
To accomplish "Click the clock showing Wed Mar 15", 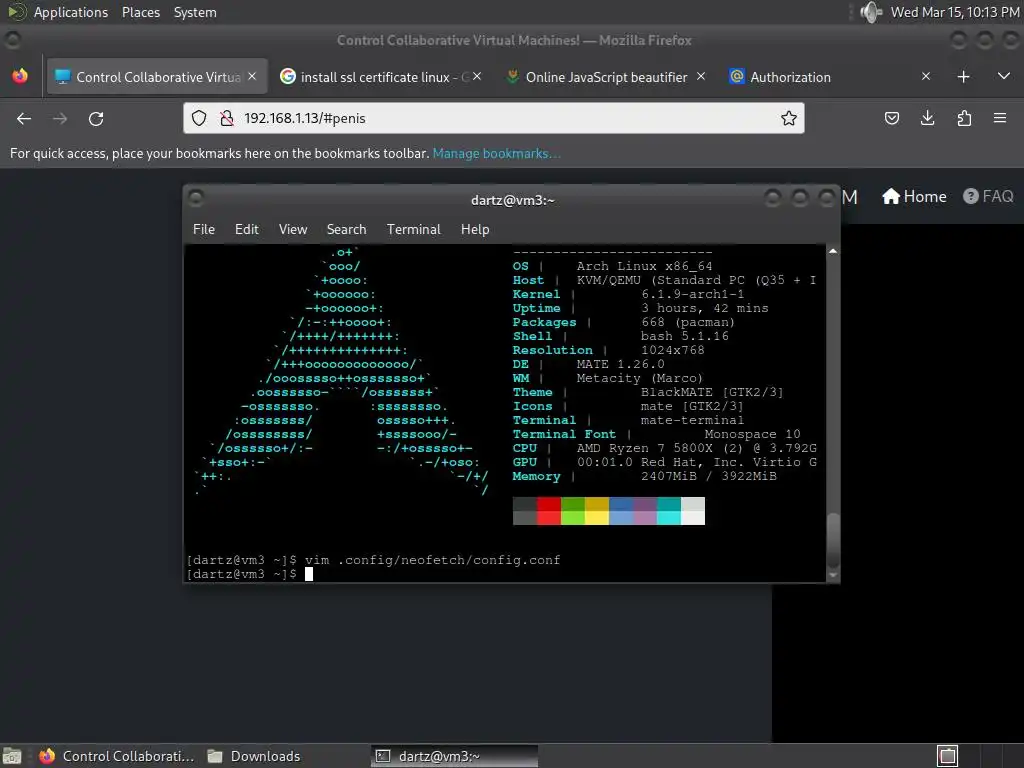I will point(955,12).
